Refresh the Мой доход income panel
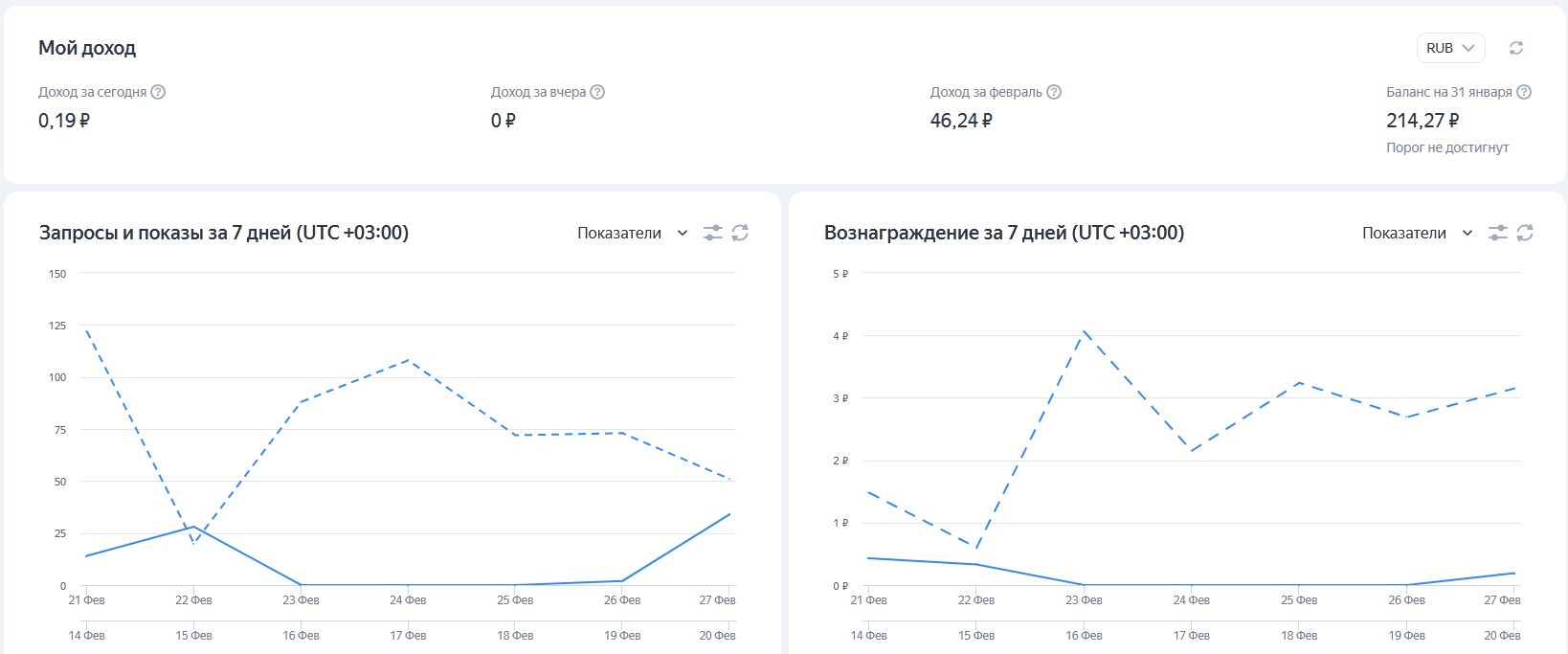Screen dimensions: 1568x654 (x=1516, y=48)
